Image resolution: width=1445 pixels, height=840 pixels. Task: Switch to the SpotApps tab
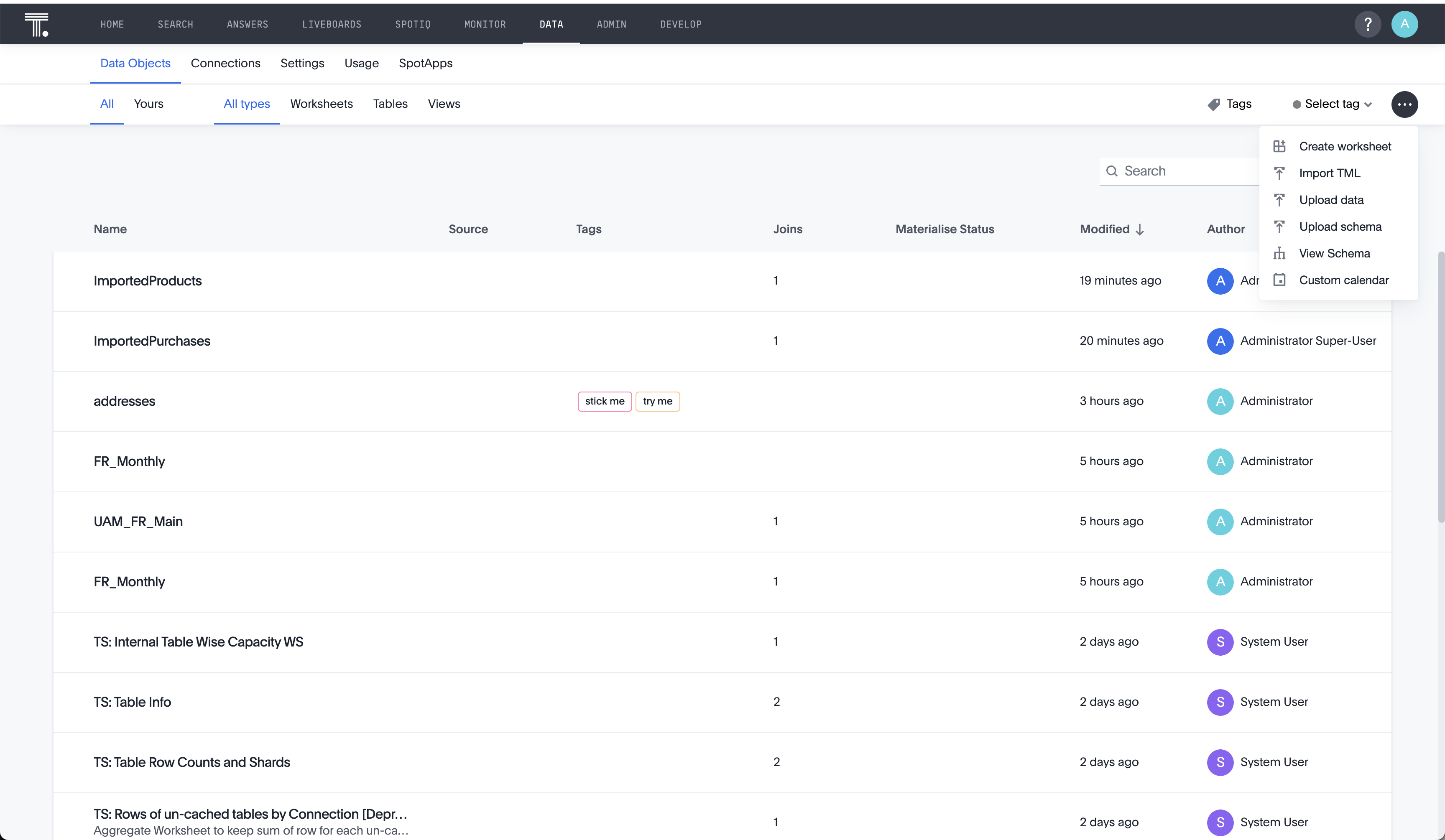(x=426, y=63)
